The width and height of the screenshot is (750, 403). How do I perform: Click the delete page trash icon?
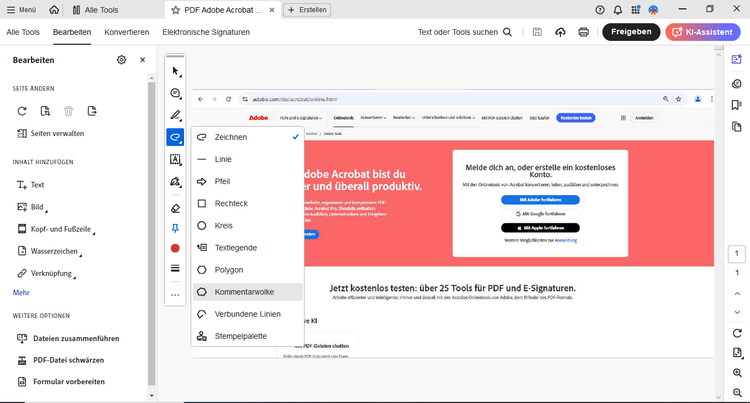click(68, 111)
